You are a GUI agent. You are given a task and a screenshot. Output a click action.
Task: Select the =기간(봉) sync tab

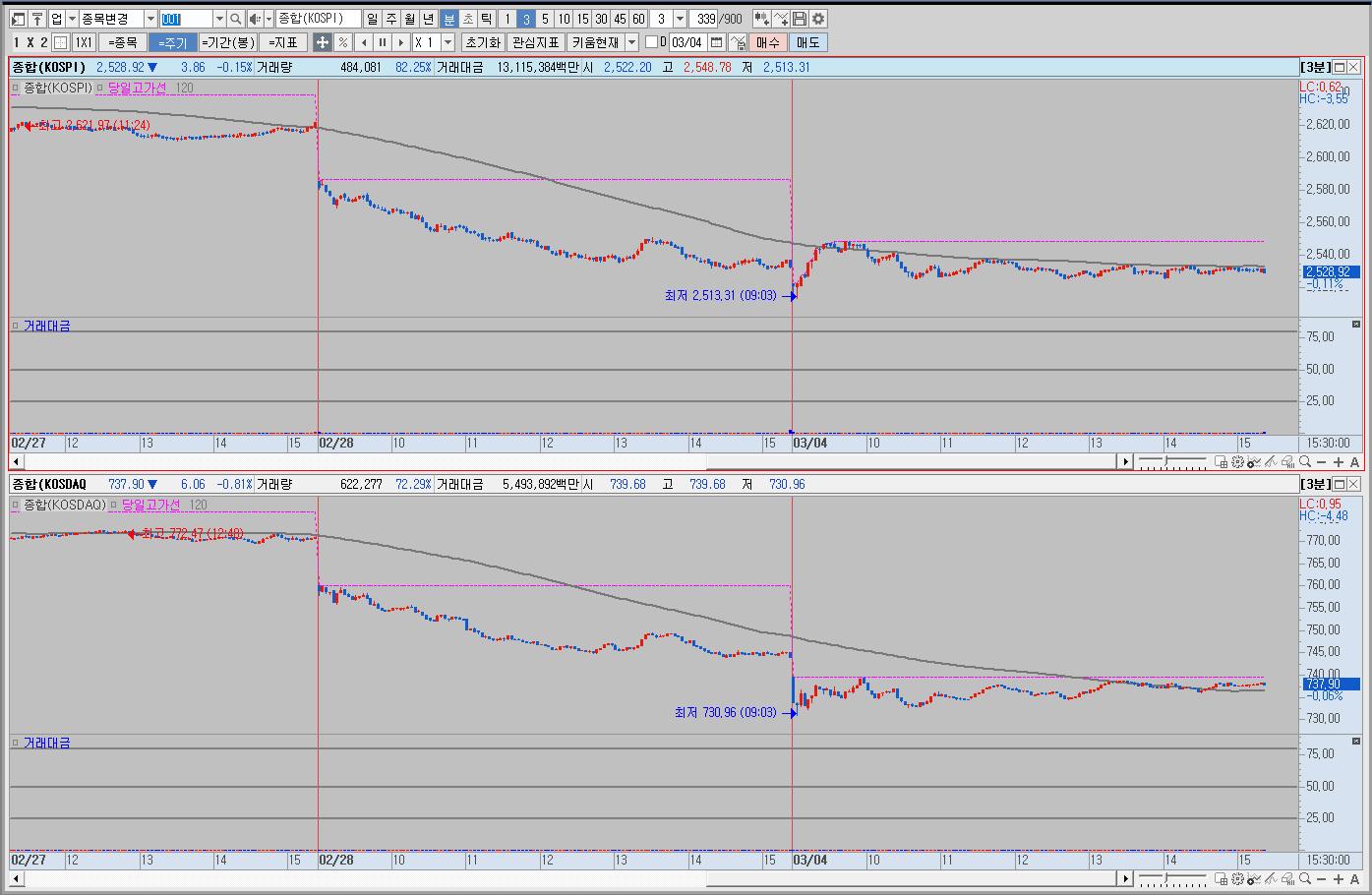[227, 42]
